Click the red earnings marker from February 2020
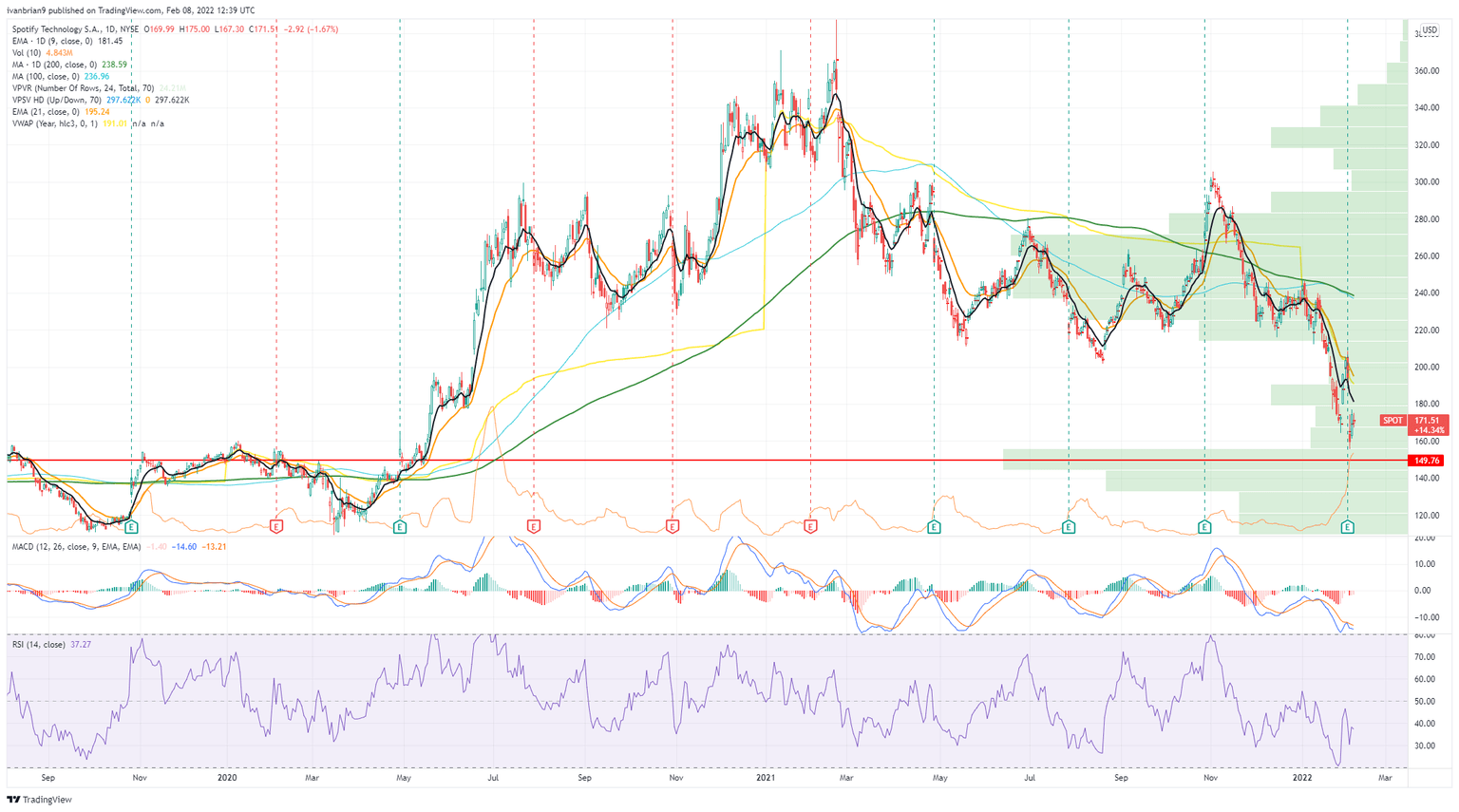1459x812 pixels. [x=276, y=526]
